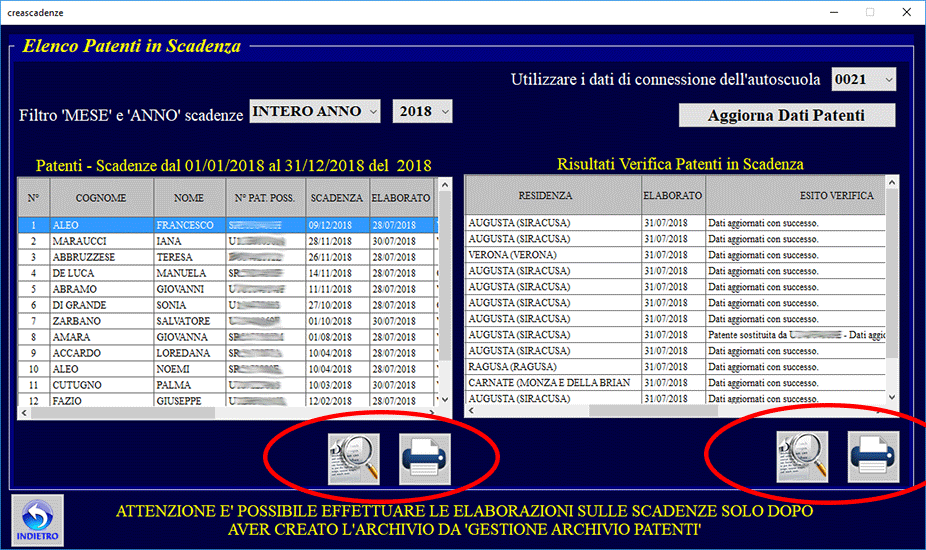
Task: Click the NOME column header
Action: point(189,198)
